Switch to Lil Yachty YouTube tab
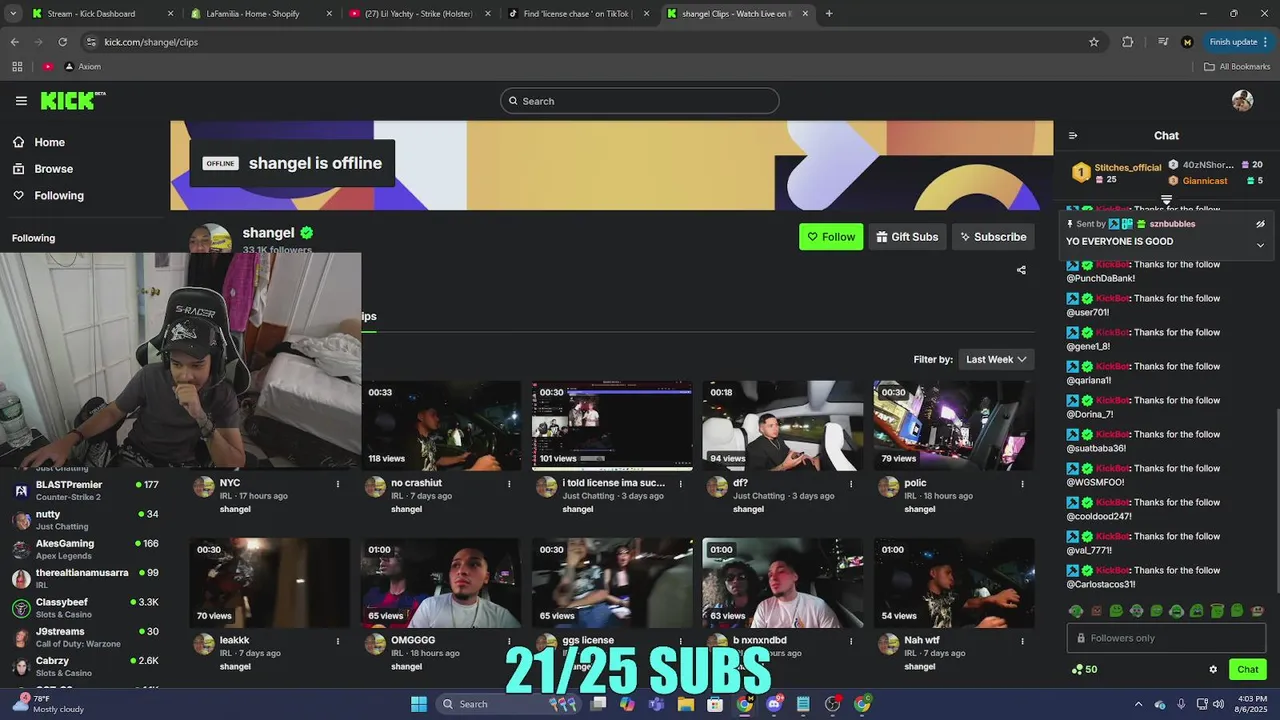The height and width of the screenshot is (720, 1280). click(418, 14)
